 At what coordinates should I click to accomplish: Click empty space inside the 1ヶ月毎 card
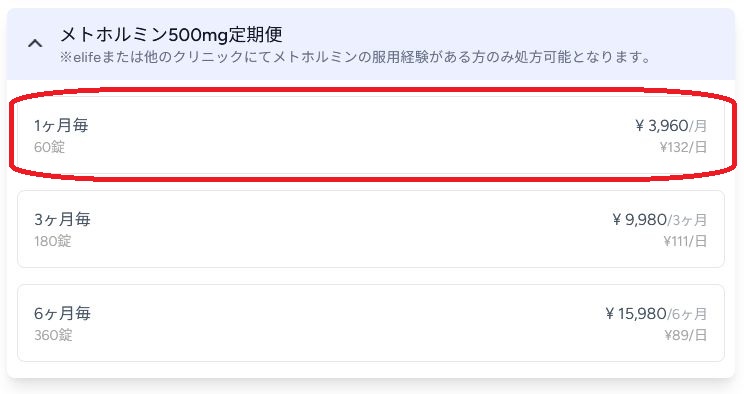tap(361, 135)
